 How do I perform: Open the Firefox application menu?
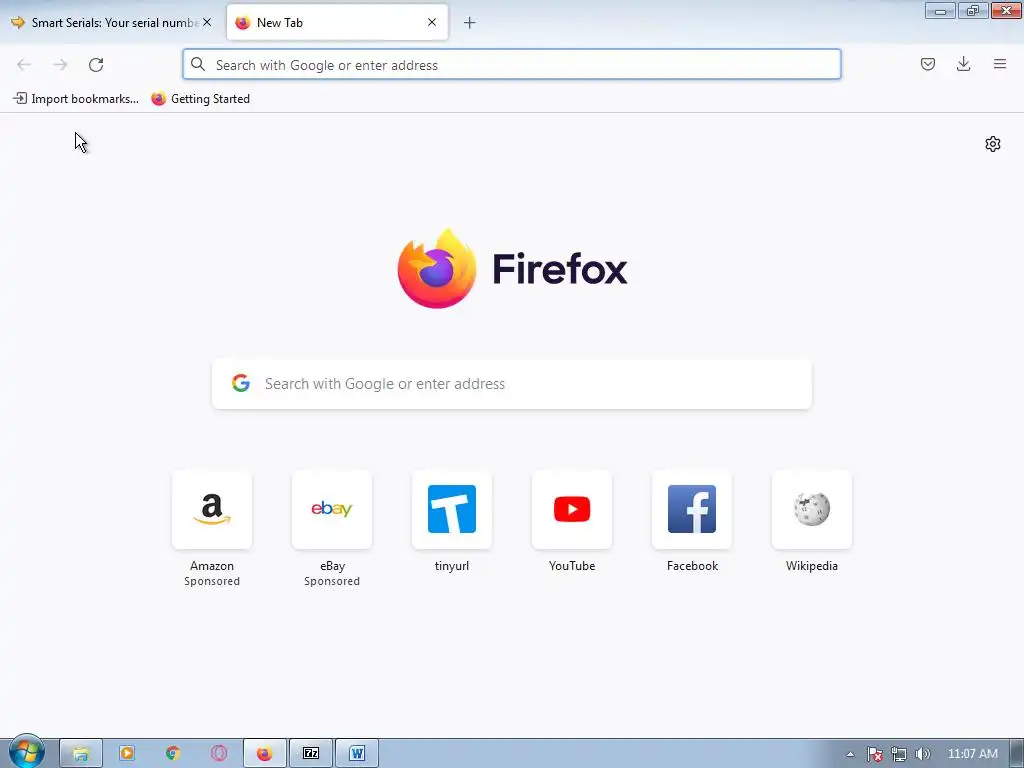pyautogui.click(x=999, y=64)
